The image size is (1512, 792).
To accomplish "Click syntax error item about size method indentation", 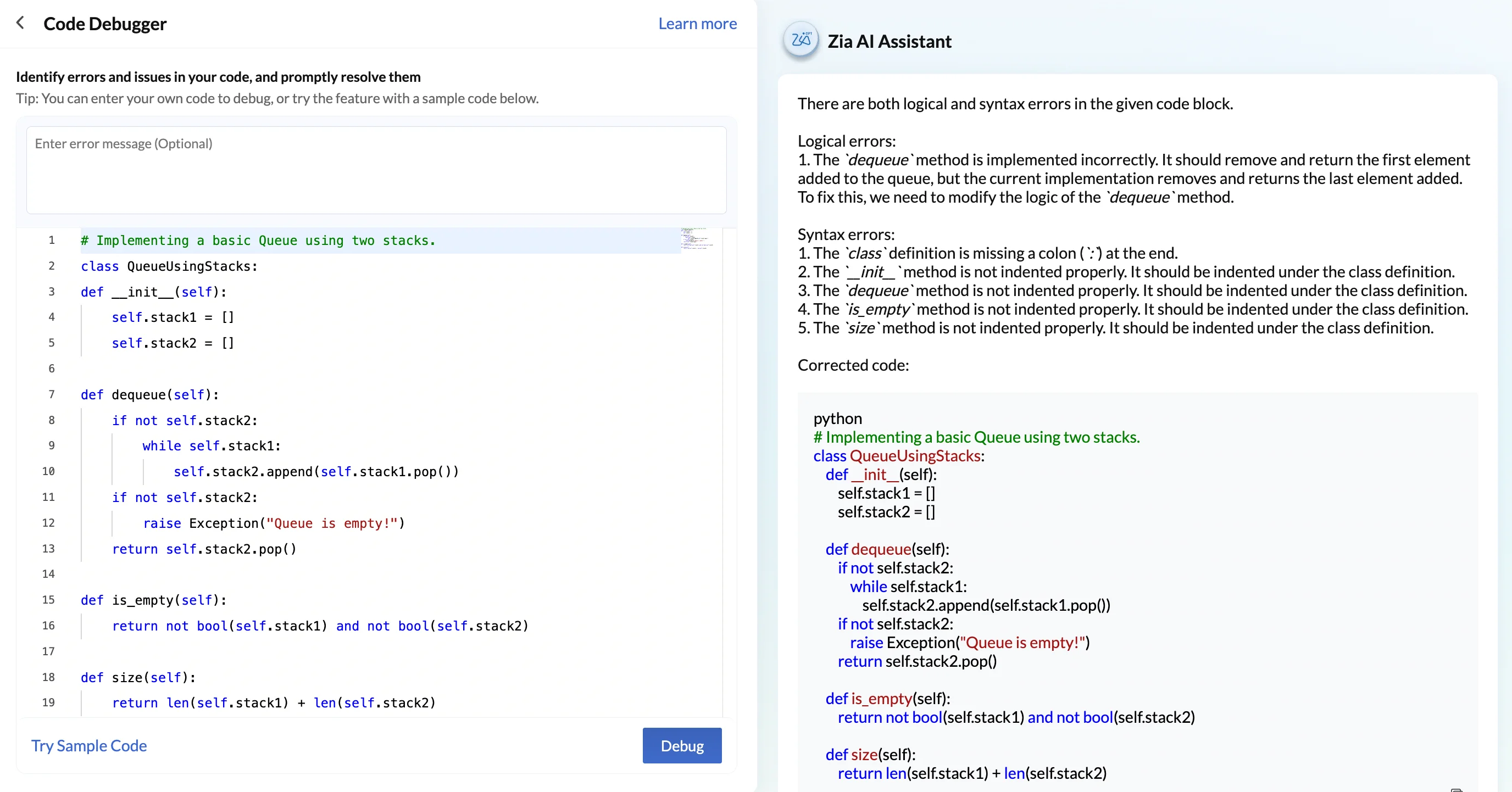I will pyautogui.click(x=1116, y=327).
